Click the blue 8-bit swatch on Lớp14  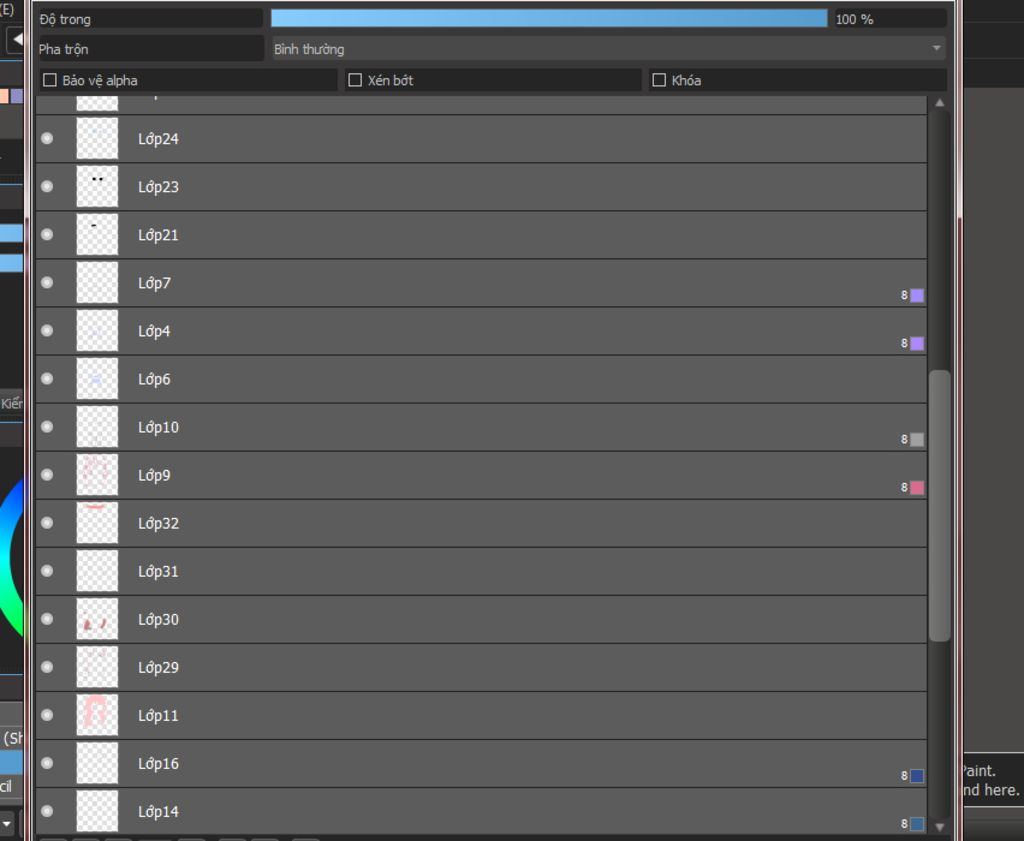pos(917,823)
